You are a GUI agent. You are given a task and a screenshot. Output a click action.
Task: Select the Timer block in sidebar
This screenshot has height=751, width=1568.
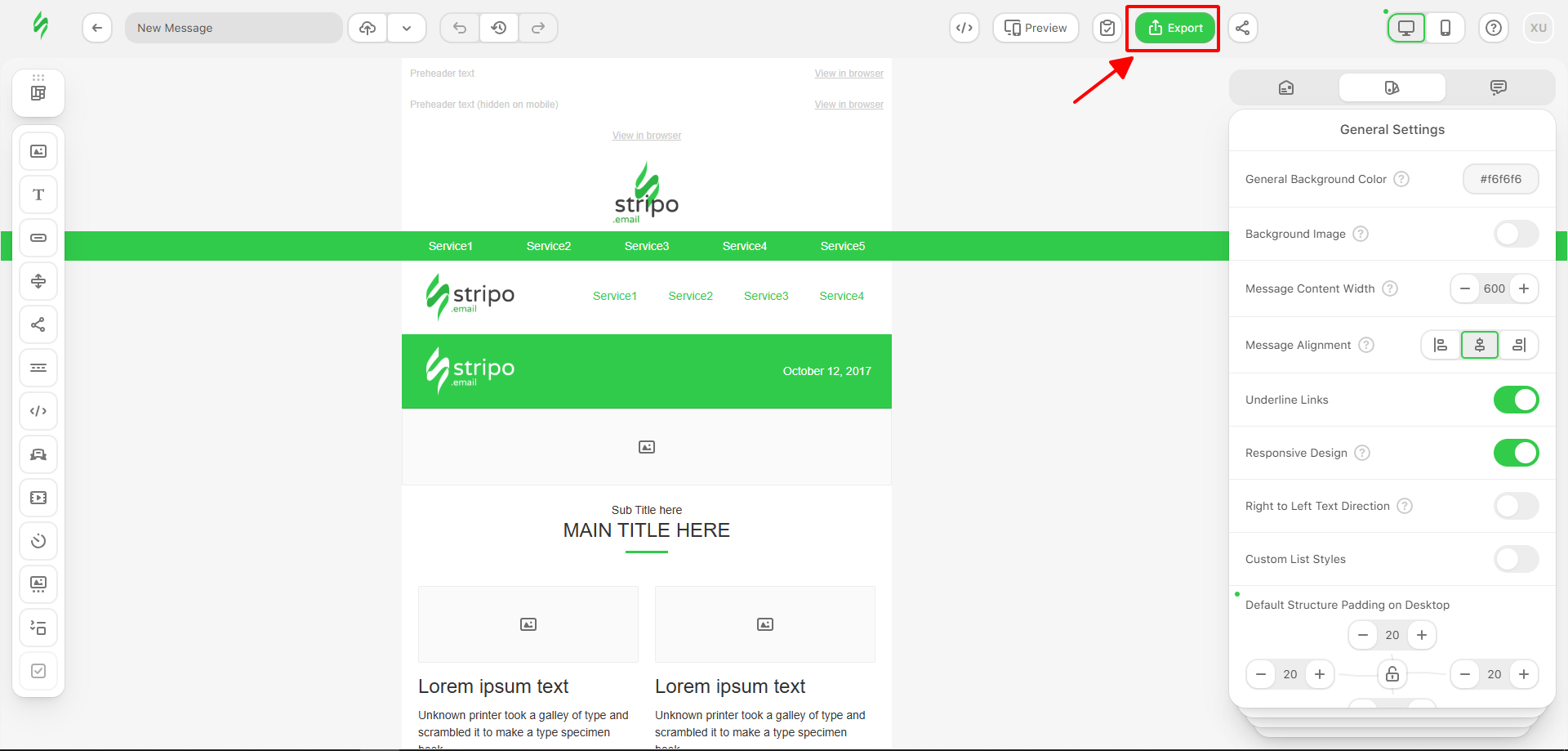38,541
